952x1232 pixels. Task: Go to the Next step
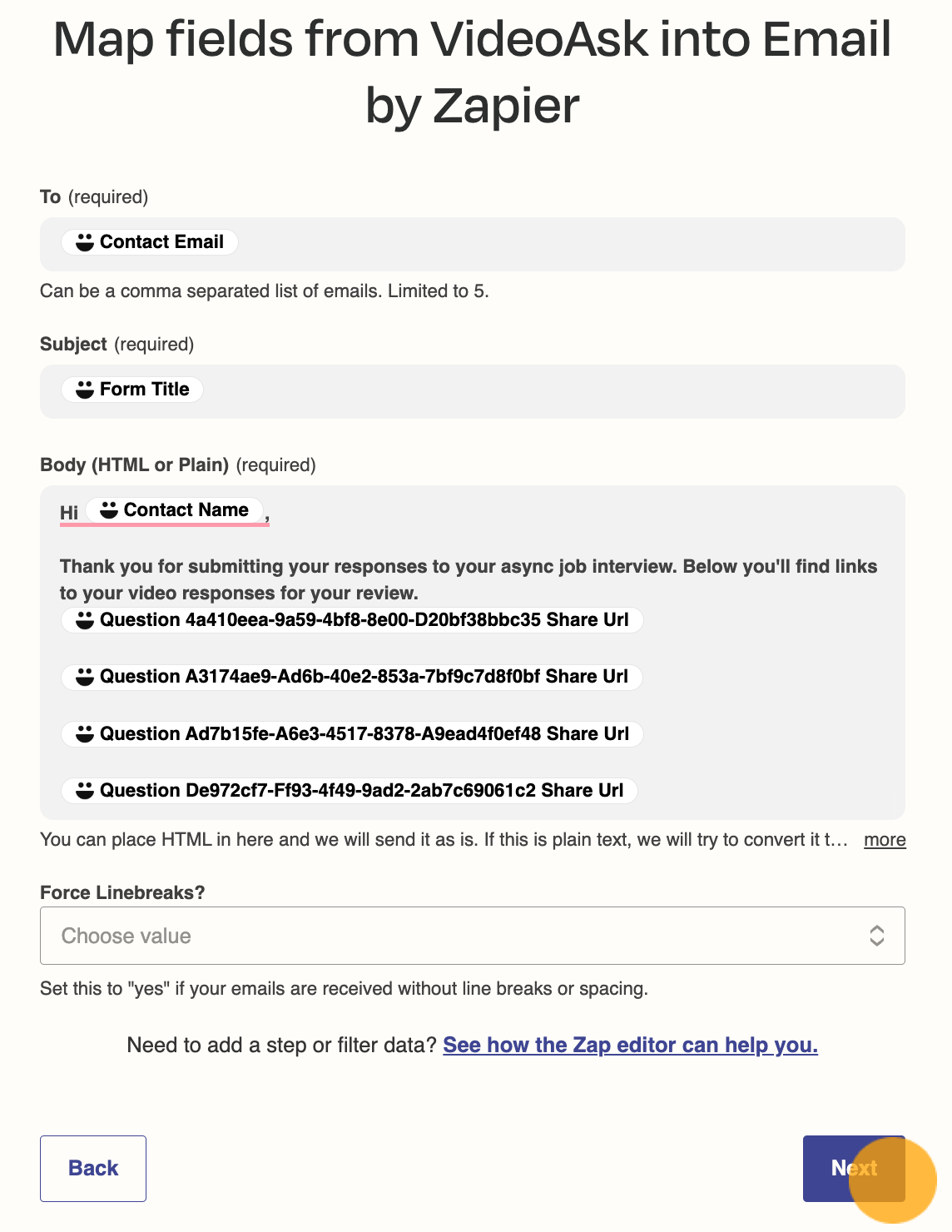pyautogui.click(x=854, y=1169)
